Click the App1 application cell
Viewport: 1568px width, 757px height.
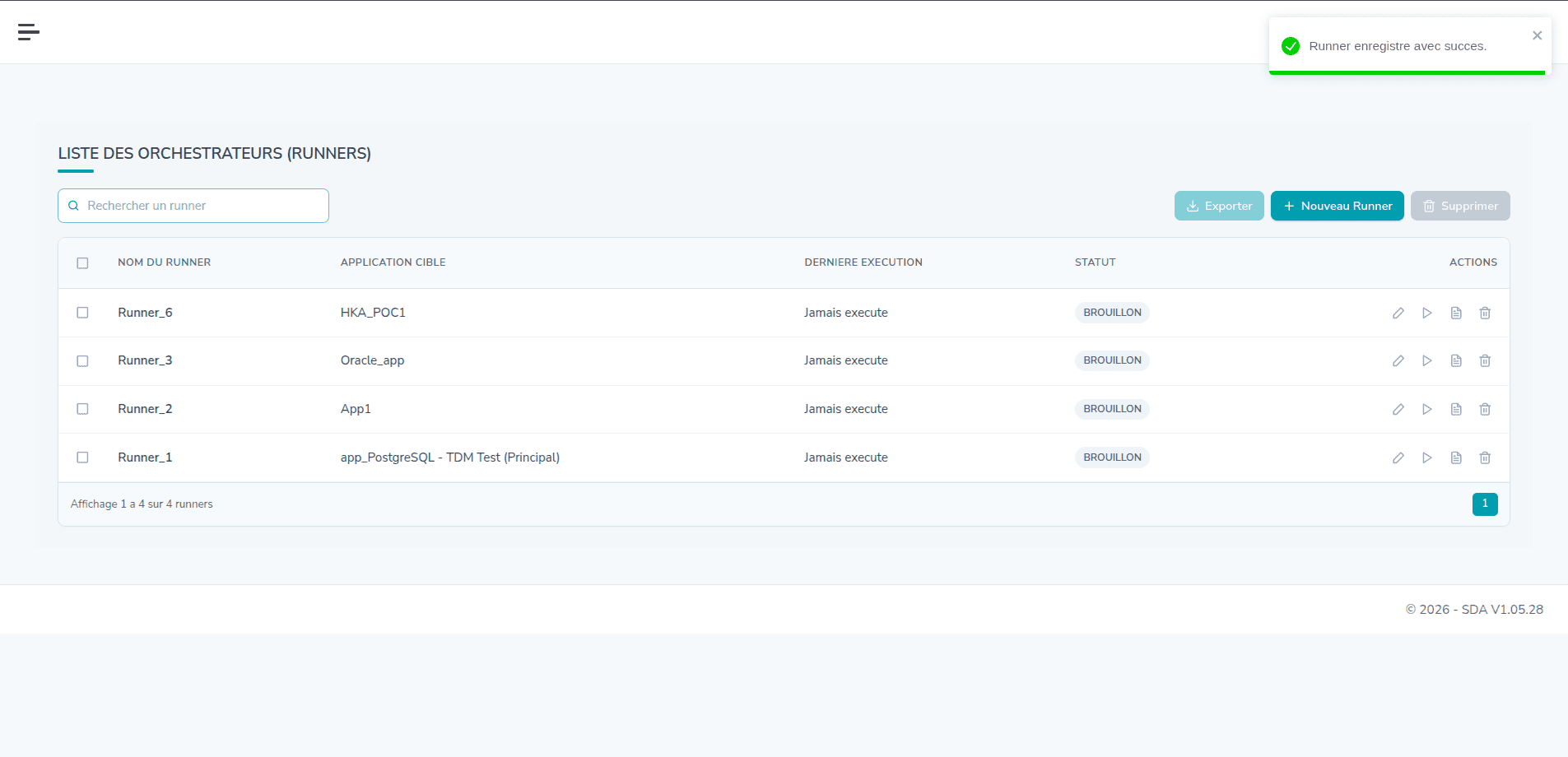pyautogui.click(x=356, y=409)
